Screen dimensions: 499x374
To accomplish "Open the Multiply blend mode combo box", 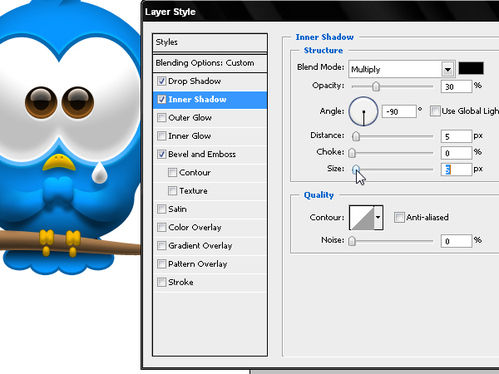I will pyautogui.click(x=401, y=69).
